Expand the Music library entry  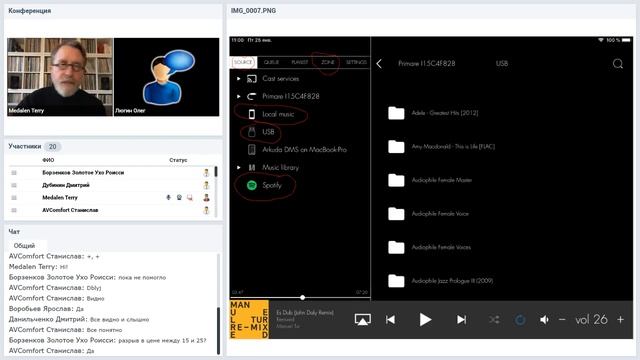point(238,167)
